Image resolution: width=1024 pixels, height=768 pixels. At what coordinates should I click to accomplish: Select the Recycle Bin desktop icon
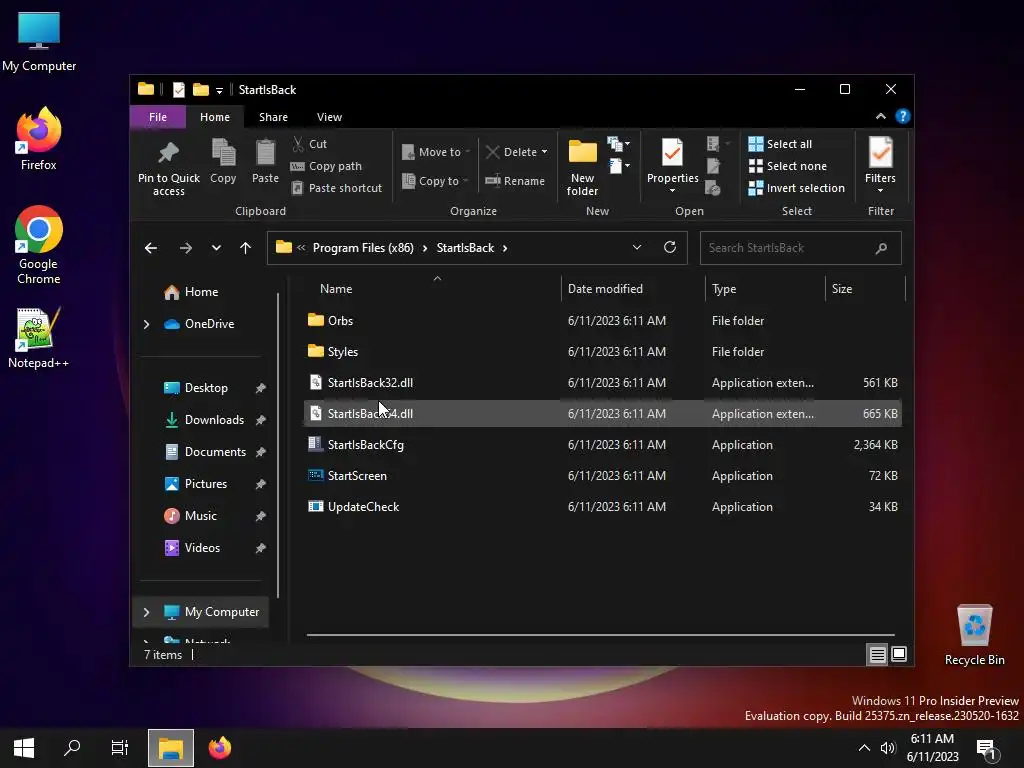coord(974,635)
